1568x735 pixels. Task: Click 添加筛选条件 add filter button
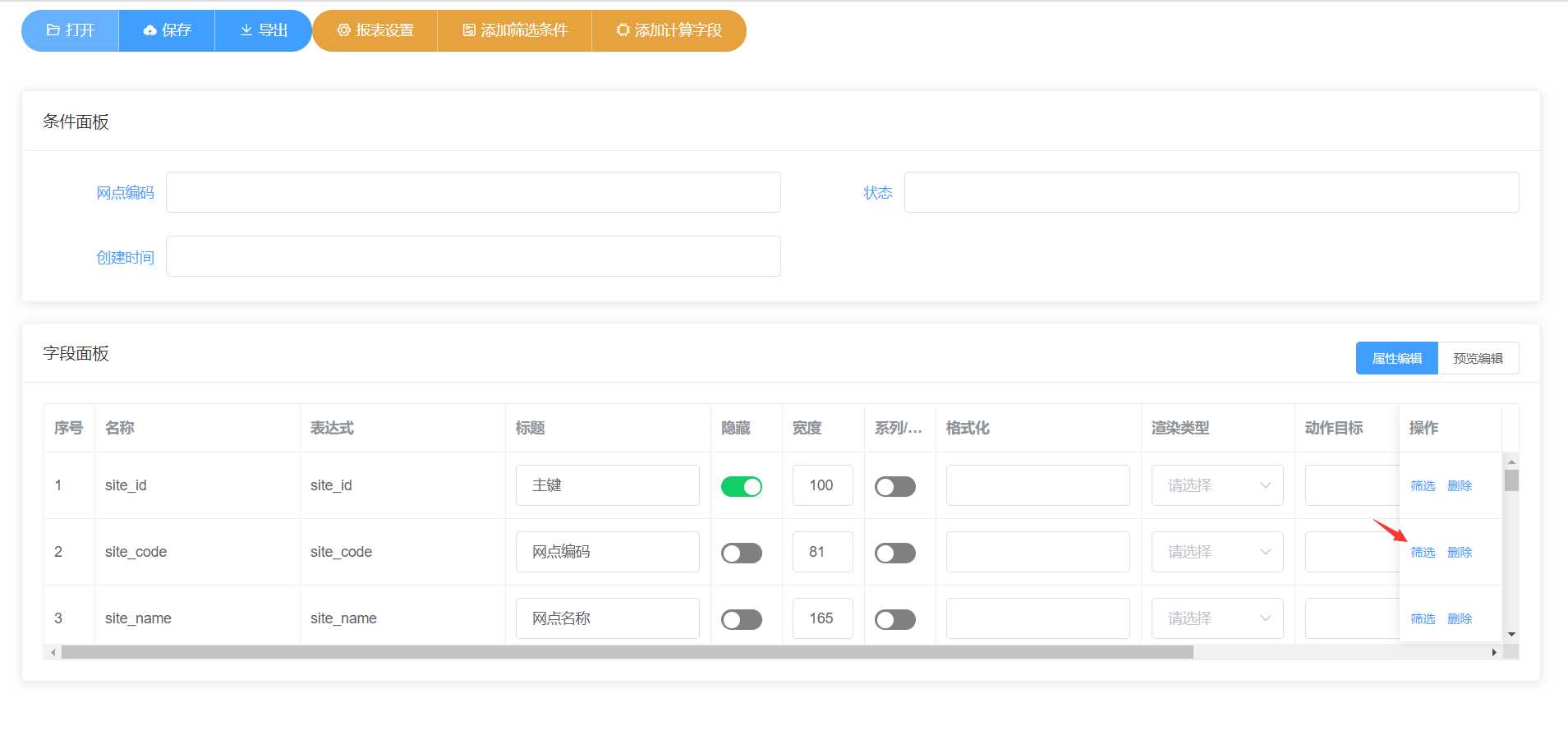pos(515,30)
